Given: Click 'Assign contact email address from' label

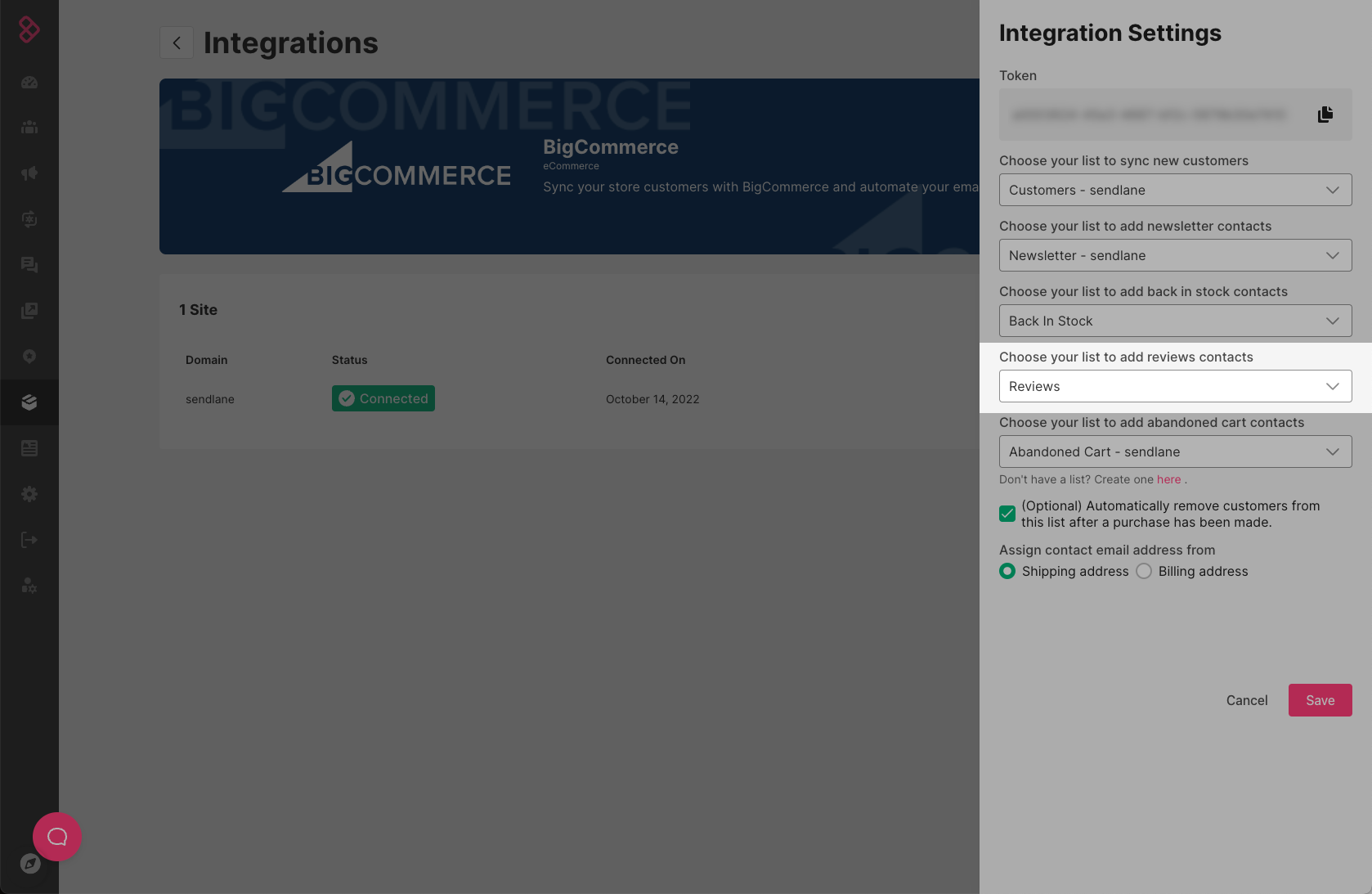Looking at the screenshot, I should [1107, 550].
